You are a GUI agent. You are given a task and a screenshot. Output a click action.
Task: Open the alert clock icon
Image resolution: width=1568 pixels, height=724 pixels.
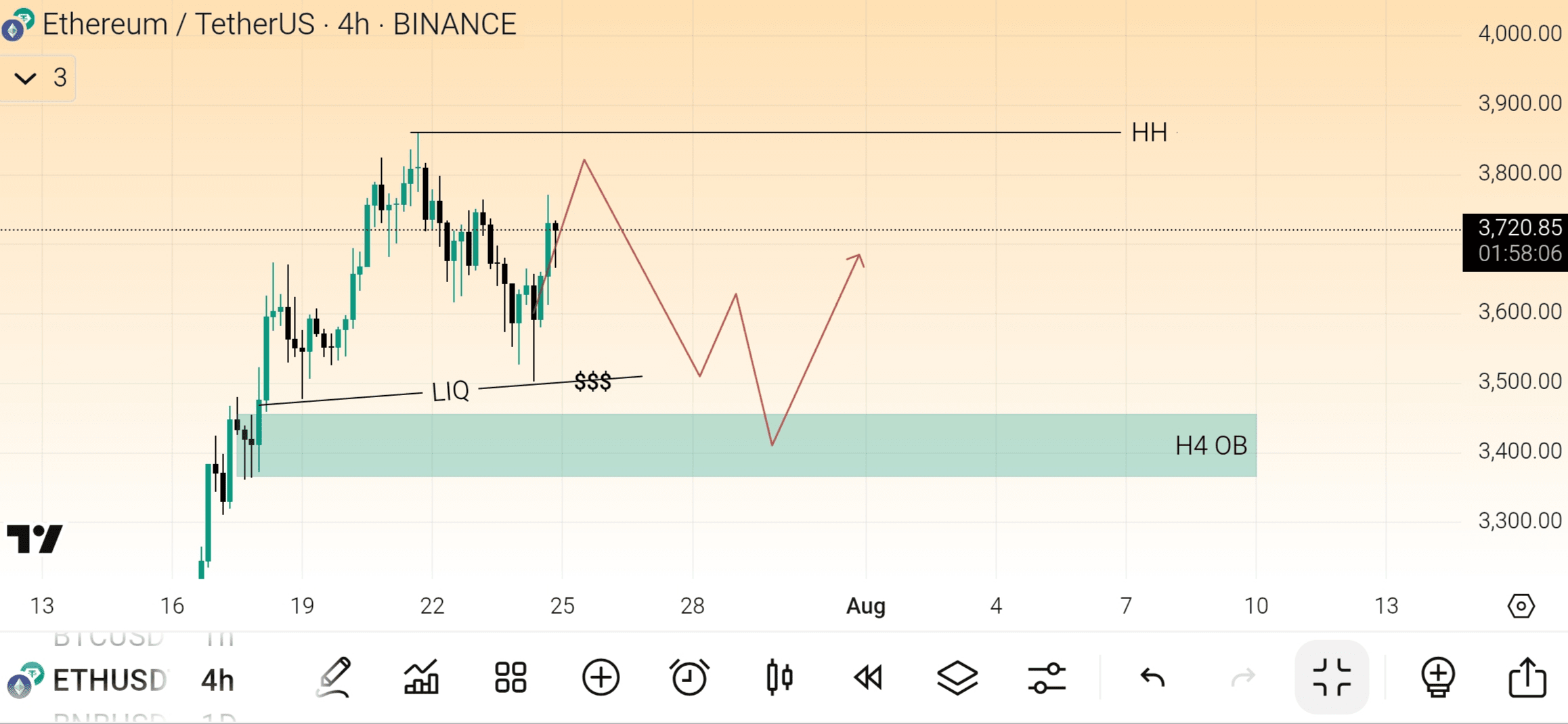point(689,677)
